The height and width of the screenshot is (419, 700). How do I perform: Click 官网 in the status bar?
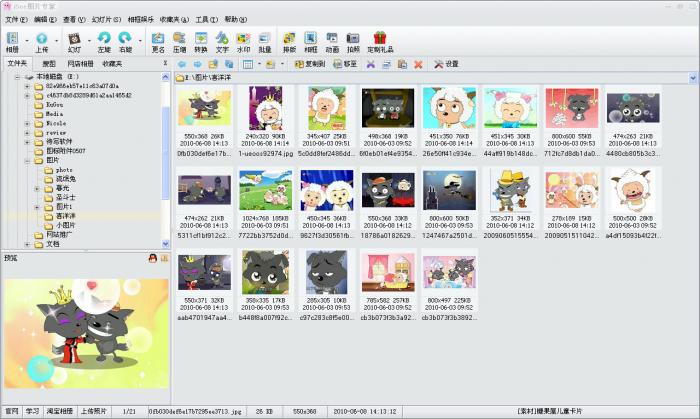(11, 411)
